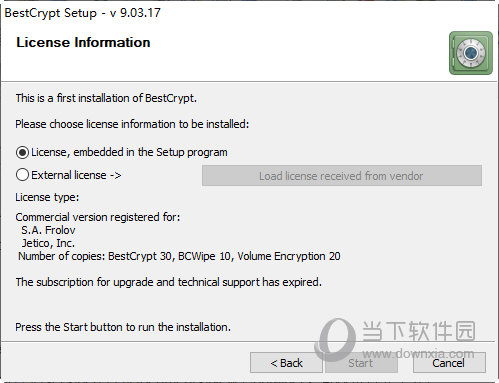Click the Number of copies line
The image size is (499, 383).
pyautogui.click(x=179, y=256)
